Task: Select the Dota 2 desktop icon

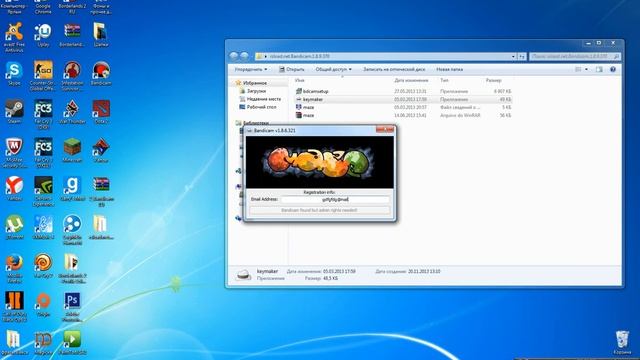Action: pyautogui.click(x=101, y=112)
